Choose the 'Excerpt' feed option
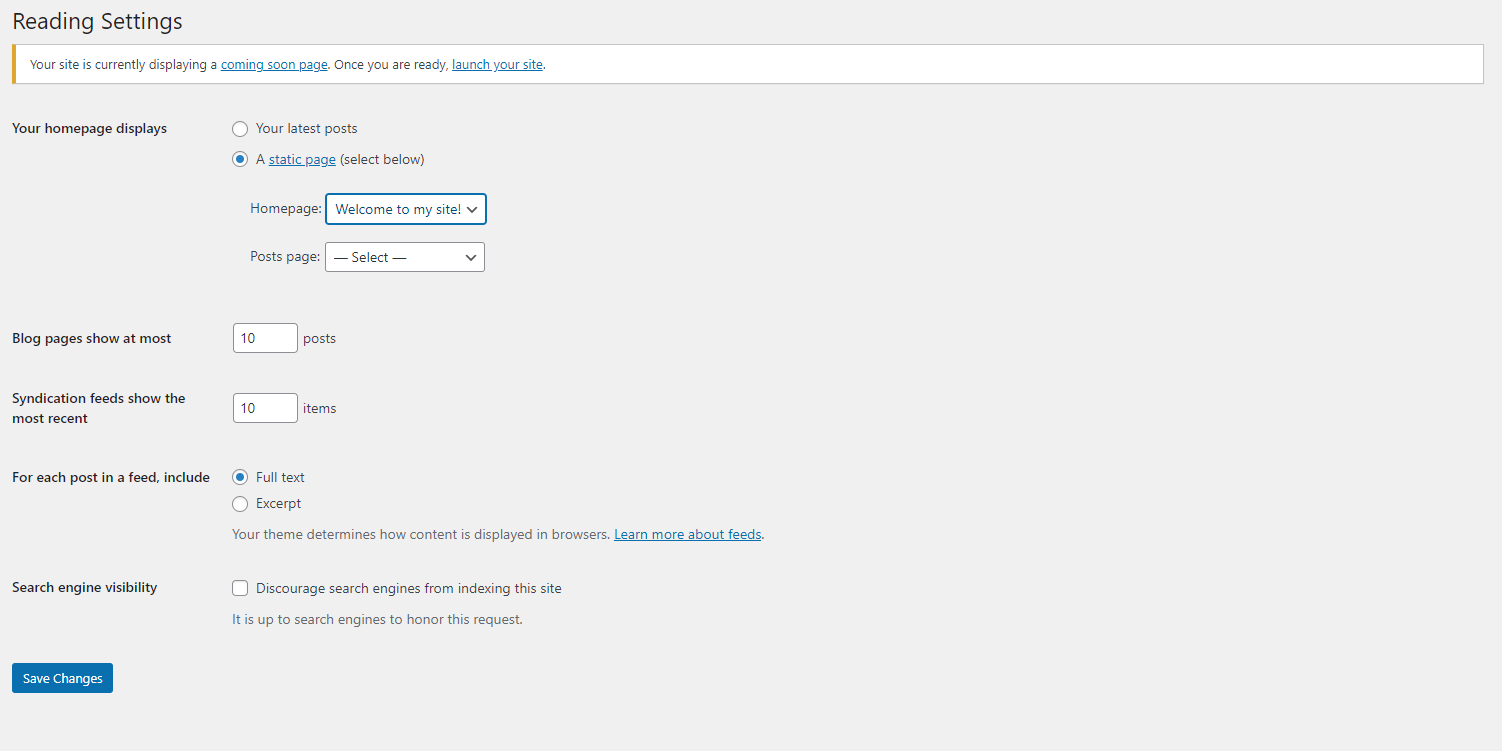The height and width of the screenshot is (751, 1502). (240, 504)
